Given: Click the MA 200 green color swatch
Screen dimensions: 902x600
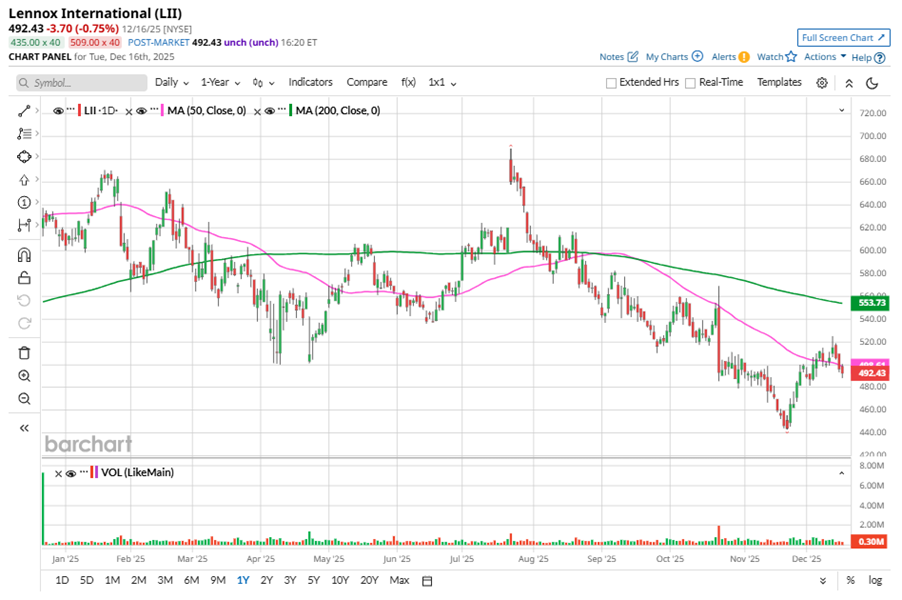Looking at the screenshot, I should [291, 110].
